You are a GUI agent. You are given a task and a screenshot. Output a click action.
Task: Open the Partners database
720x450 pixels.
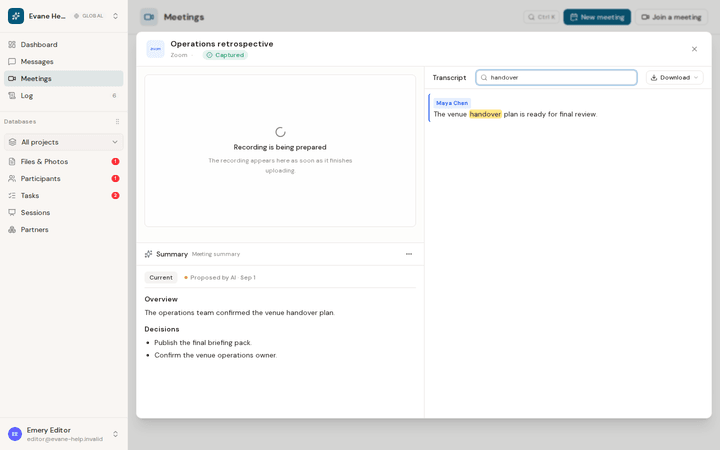click(x=63, y=230)
